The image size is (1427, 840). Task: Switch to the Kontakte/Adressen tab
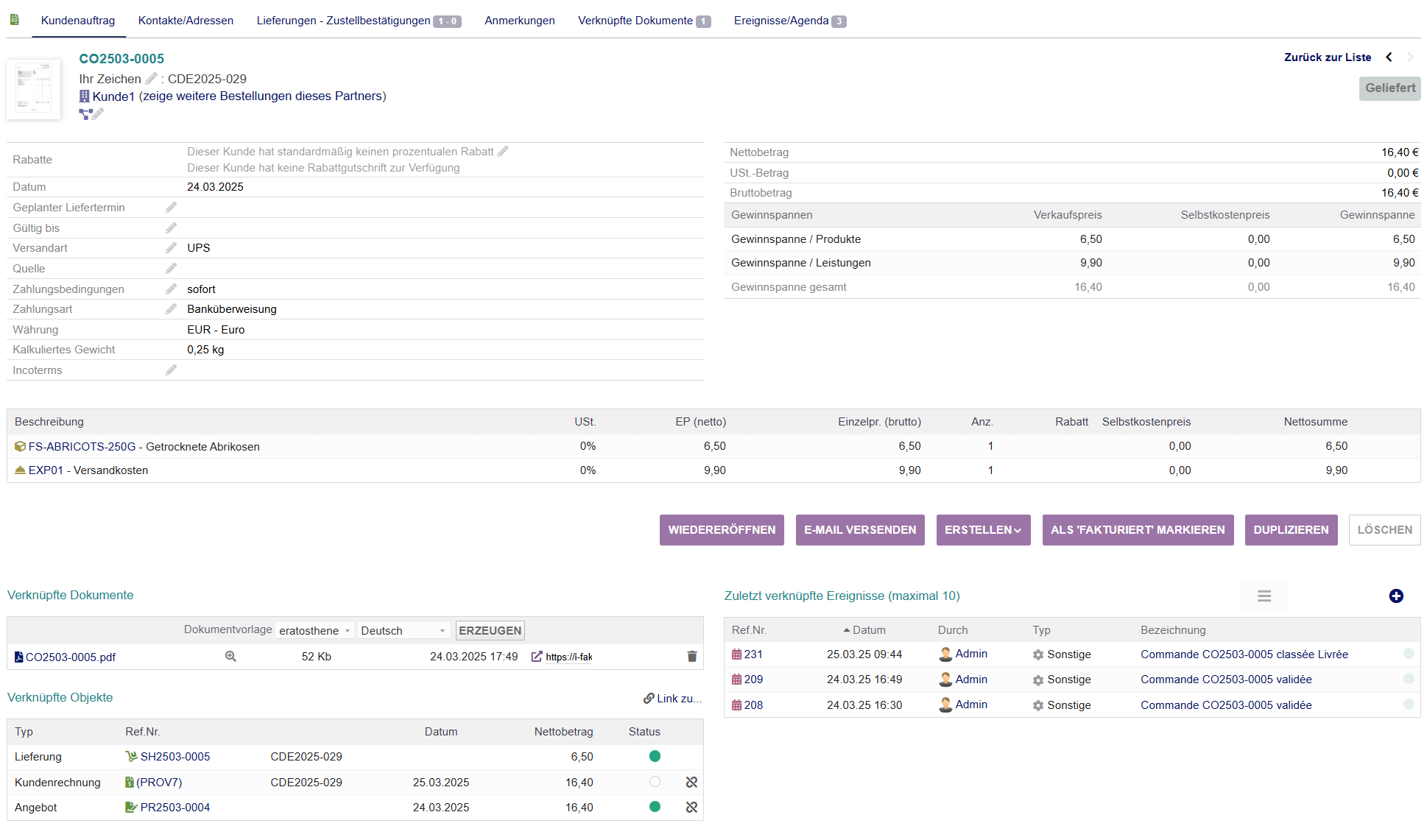coord(186,21)
